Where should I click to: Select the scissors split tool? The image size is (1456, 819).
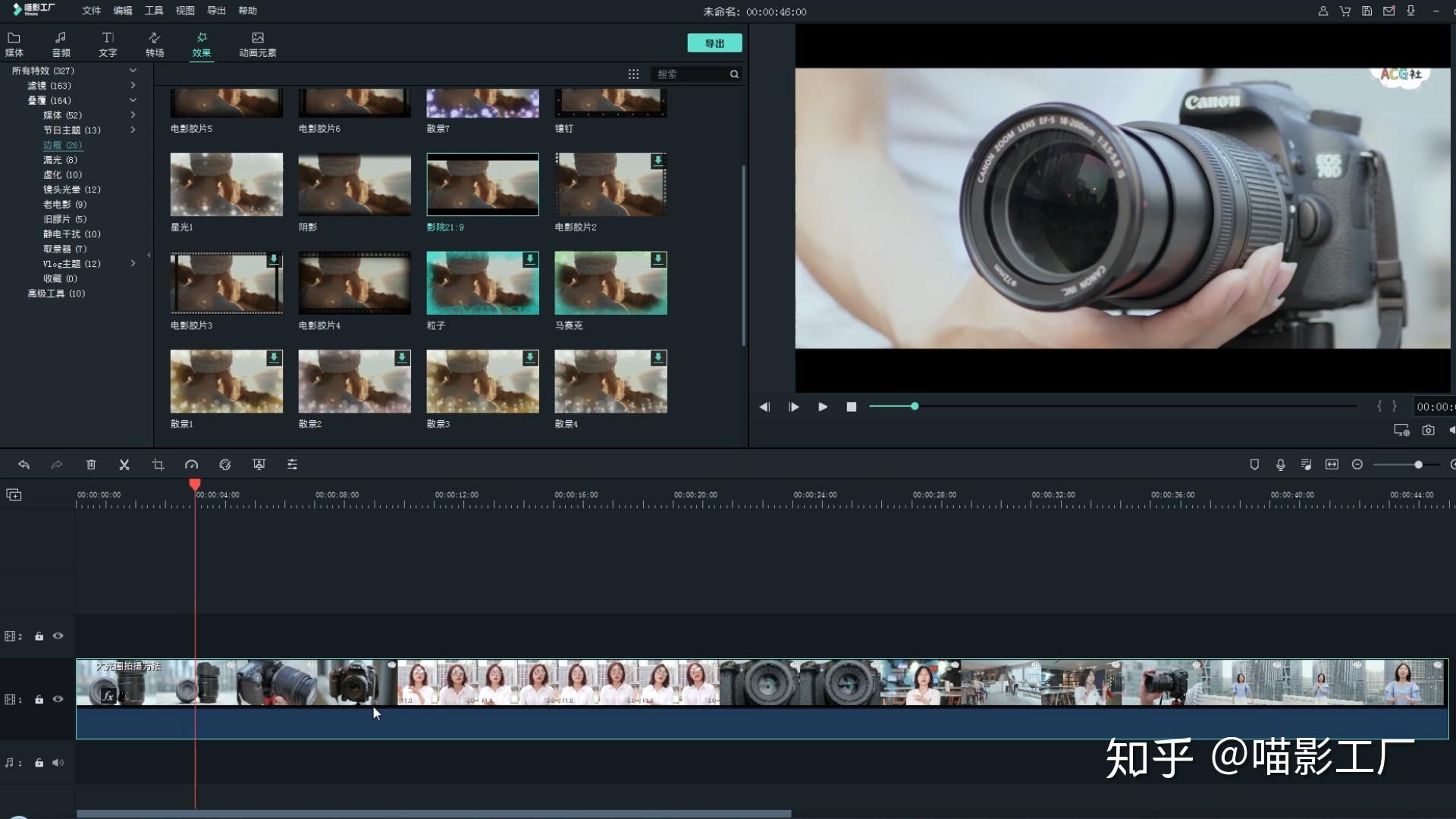pos(124,464)
